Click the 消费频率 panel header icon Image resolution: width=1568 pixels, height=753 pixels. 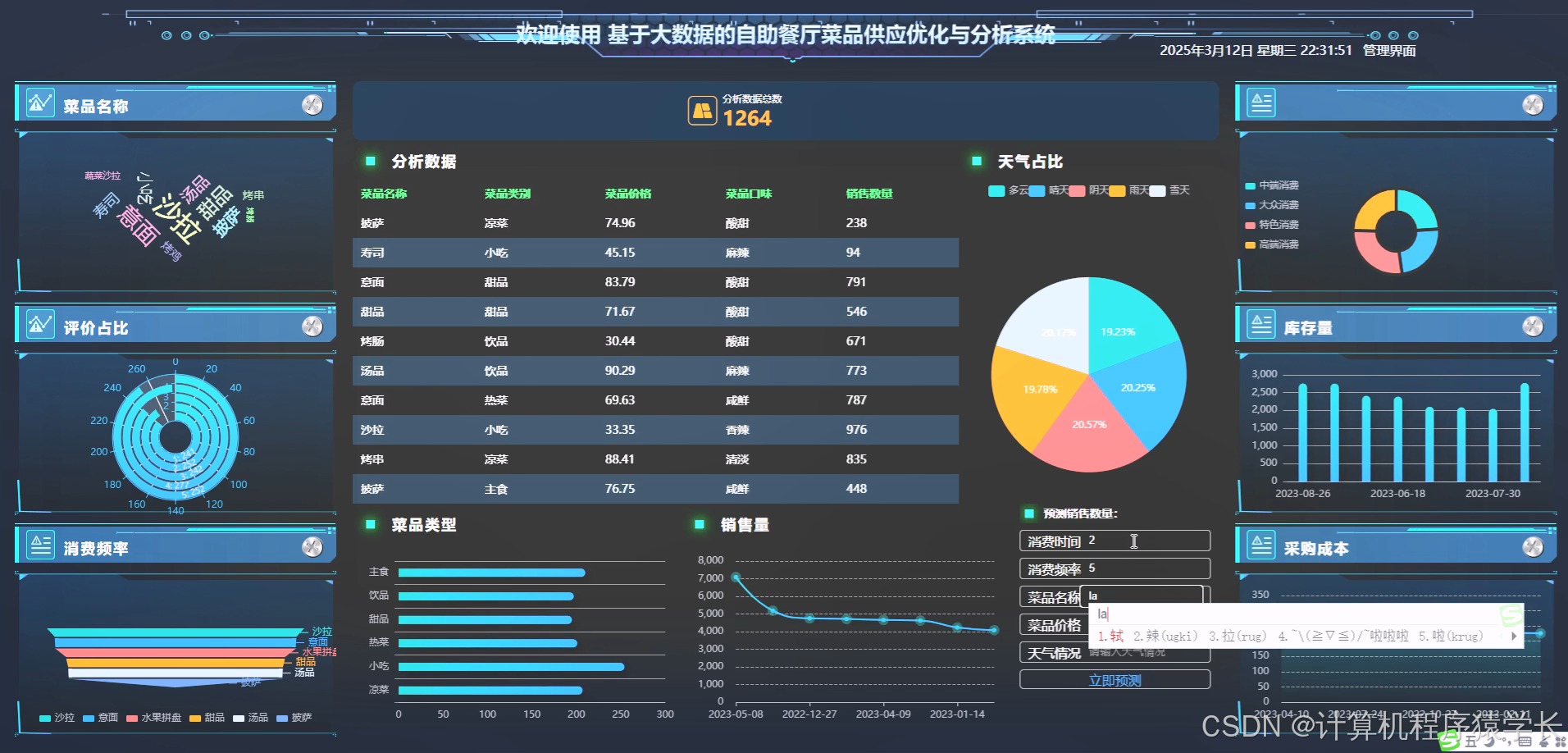[40, 545]
